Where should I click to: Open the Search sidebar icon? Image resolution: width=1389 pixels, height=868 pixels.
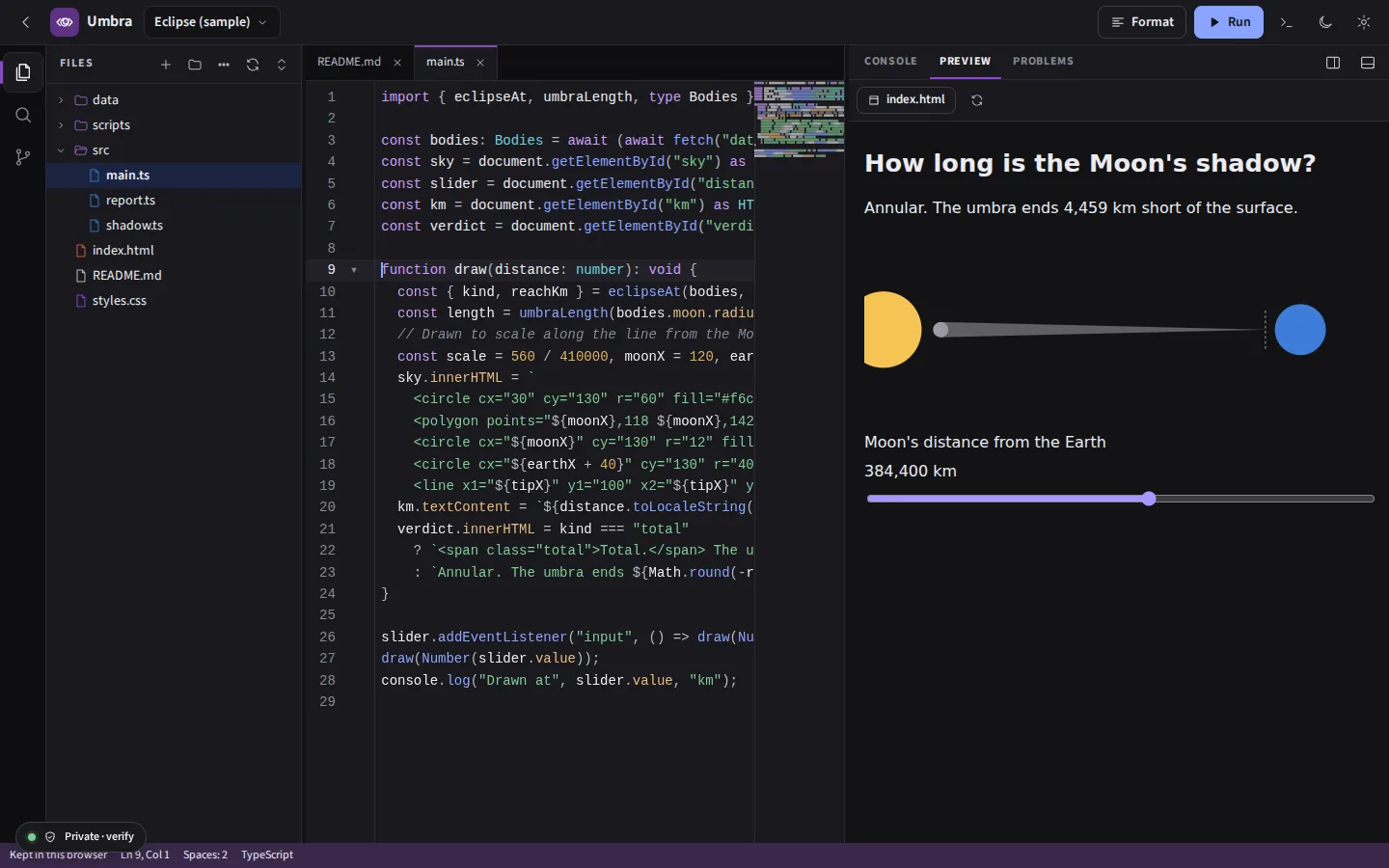(x=23, y=115)
